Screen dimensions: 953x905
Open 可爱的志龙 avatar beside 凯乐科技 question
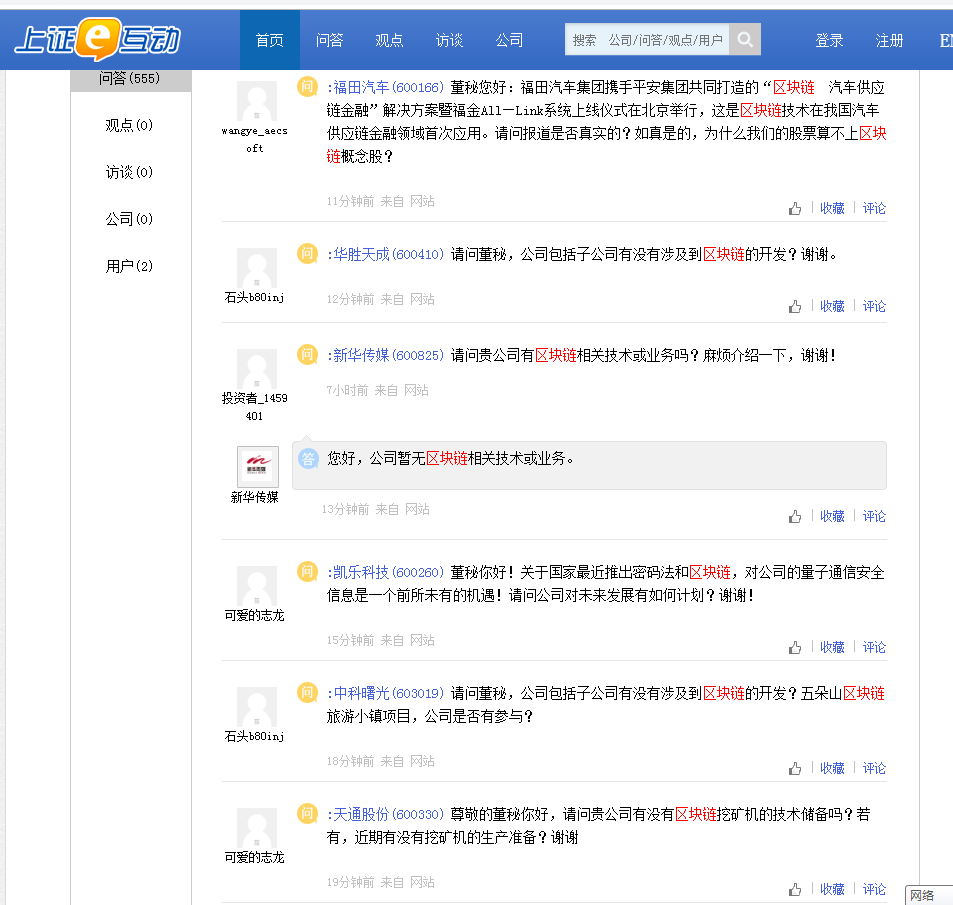point(256,586)
